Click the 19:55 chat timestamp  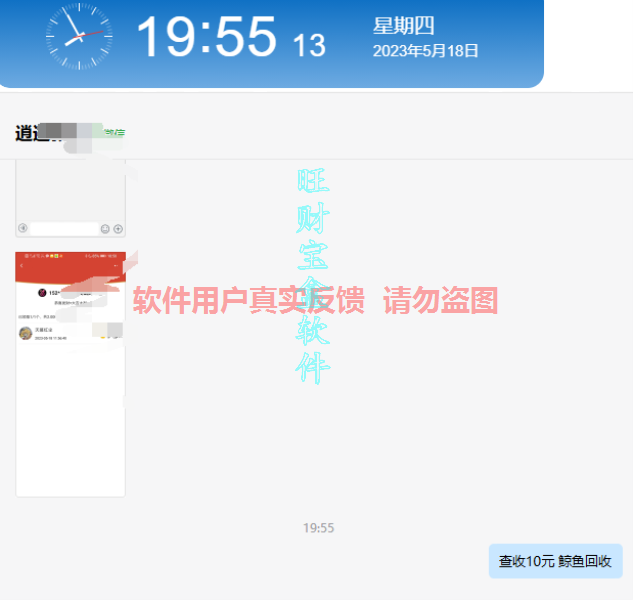click(318, 527)
